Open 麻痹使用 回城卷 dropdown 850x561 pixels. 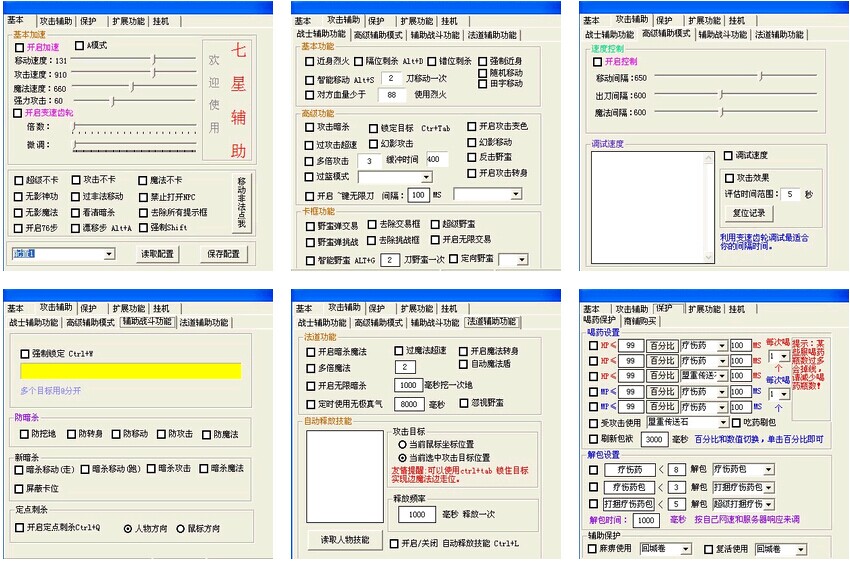click(686, 550)
